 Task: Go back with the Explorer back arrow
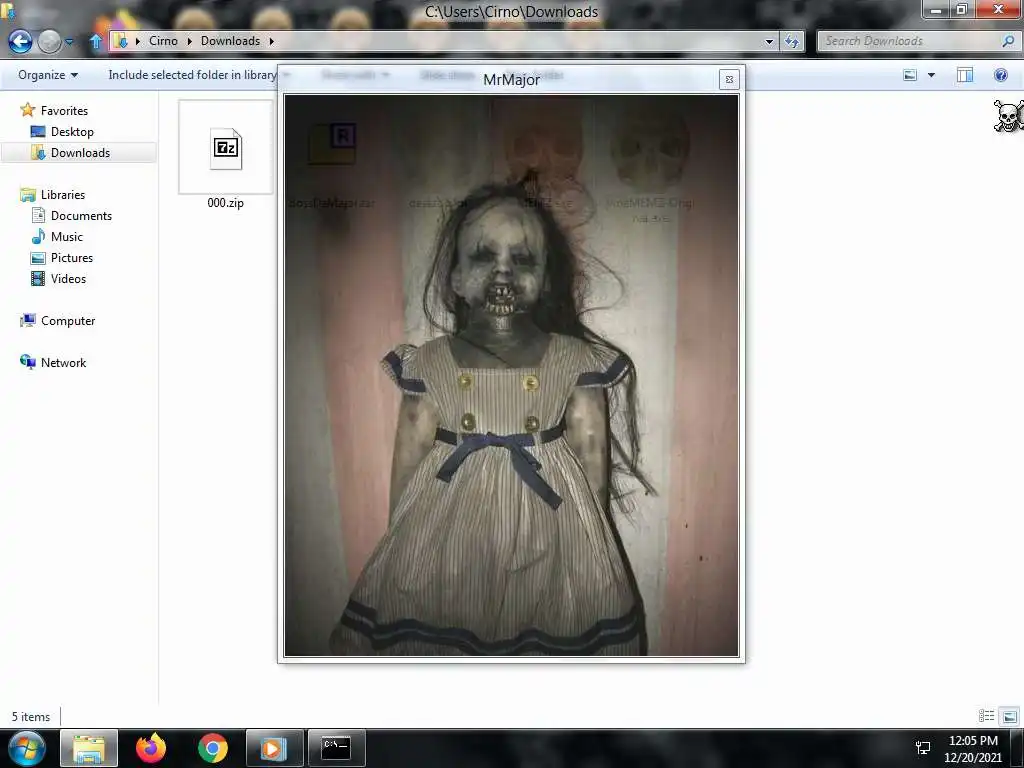point(20,41)
